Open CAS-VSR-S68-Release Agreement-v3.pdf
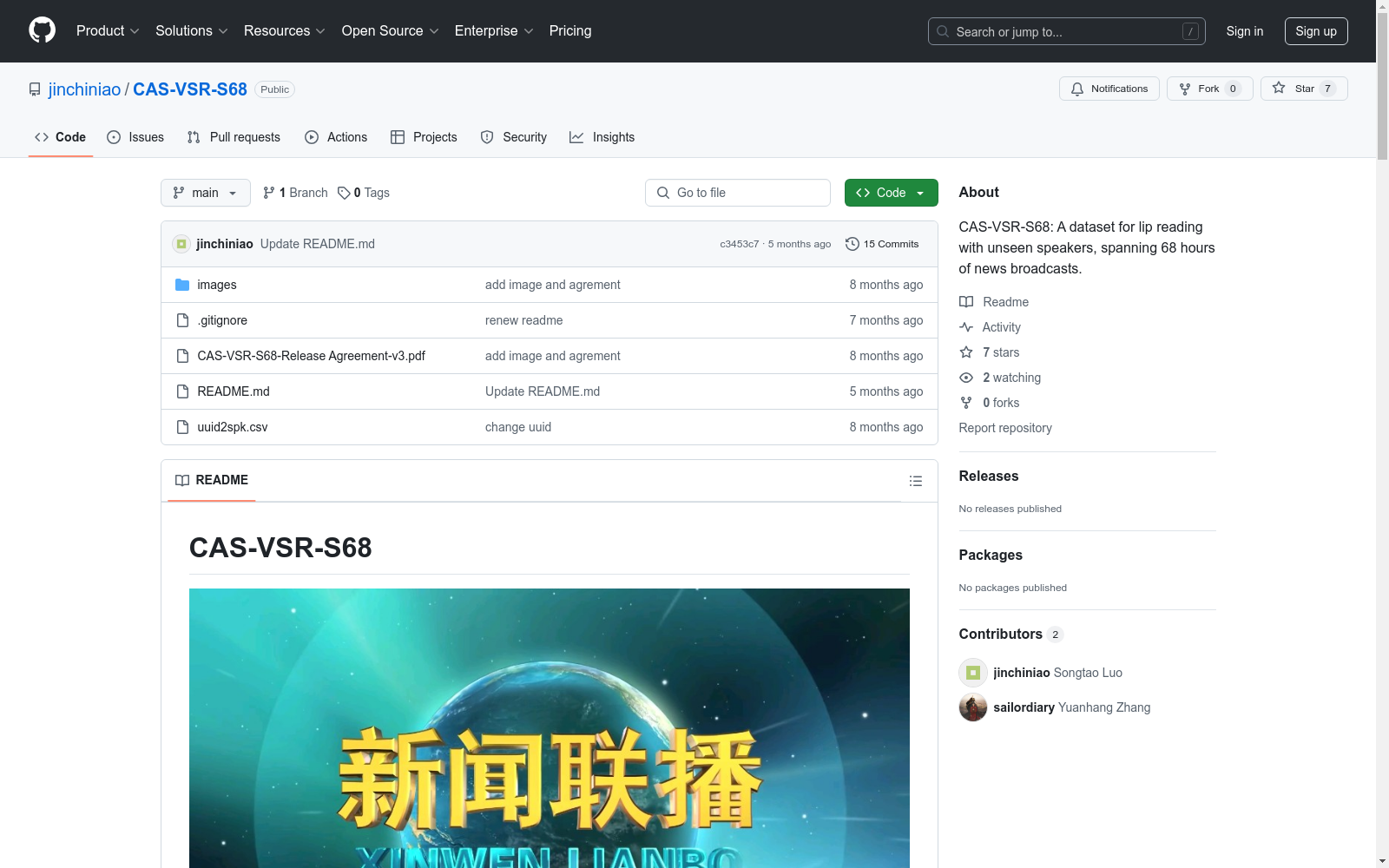This screenshot has width=1389, height=868. click(312, 356)
